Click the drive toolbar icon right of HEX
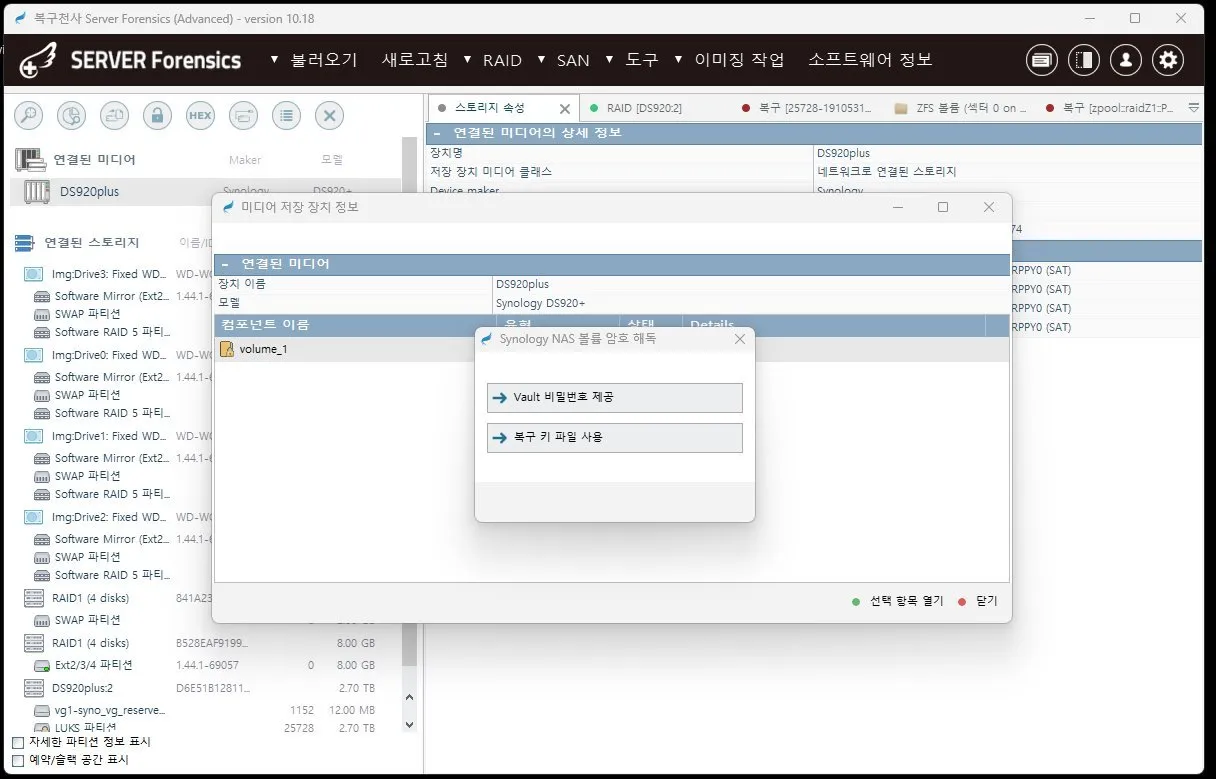 [x=243, y=115]
